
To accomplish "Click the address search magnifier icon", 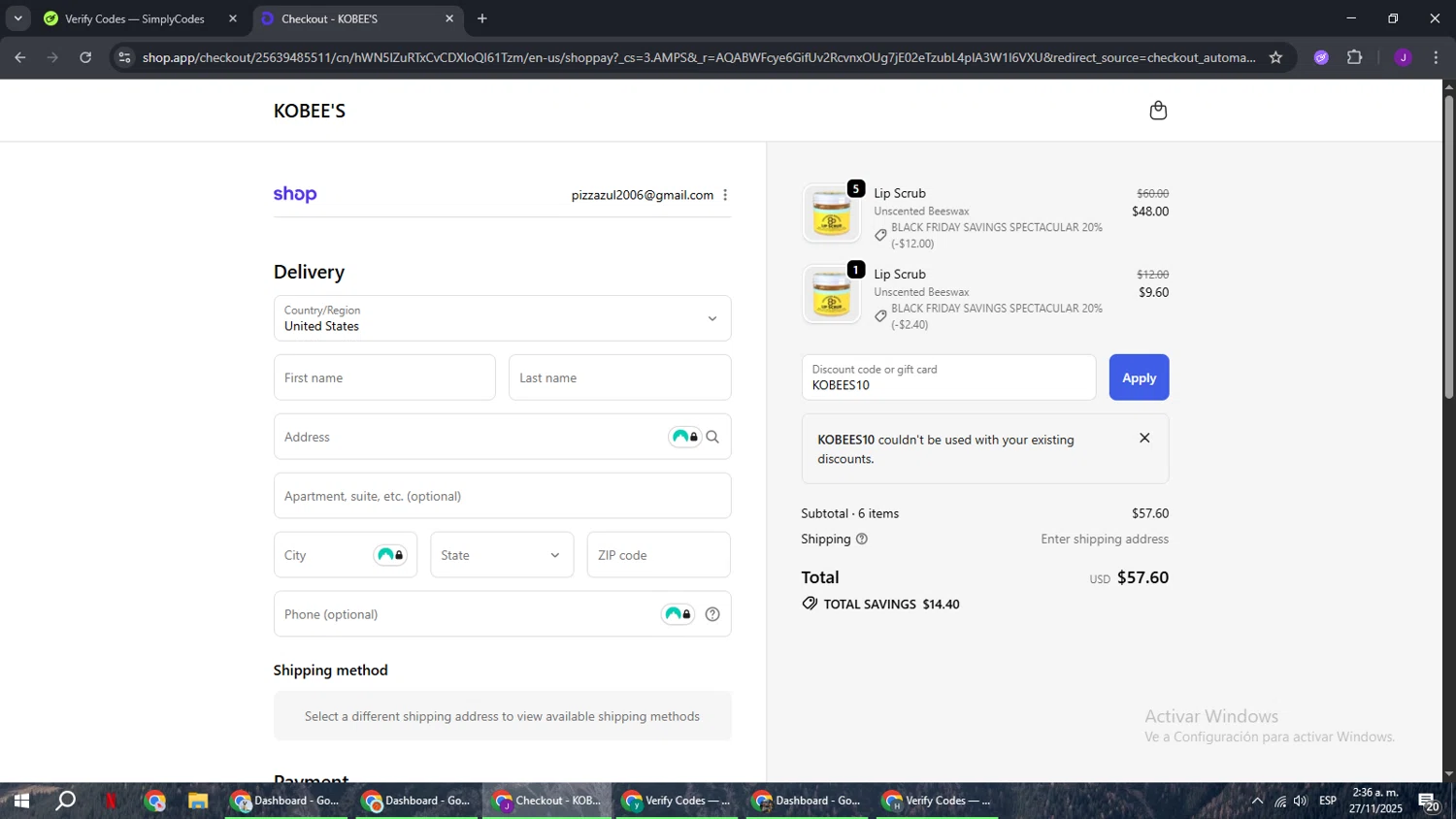I will 712,437.
